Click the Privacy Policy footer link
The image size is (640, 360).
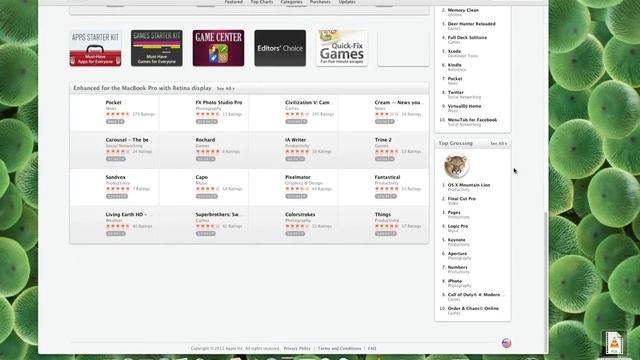coord(297,349)
